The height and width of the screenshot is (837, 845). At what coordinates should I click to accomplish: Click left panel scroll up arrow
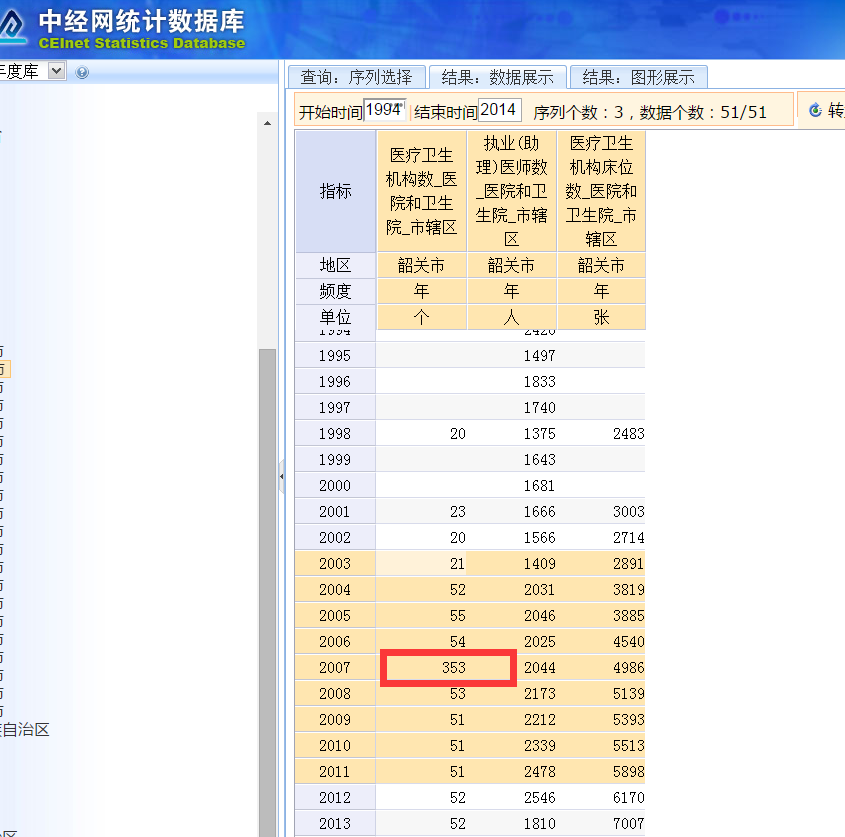tap(267, 123)
